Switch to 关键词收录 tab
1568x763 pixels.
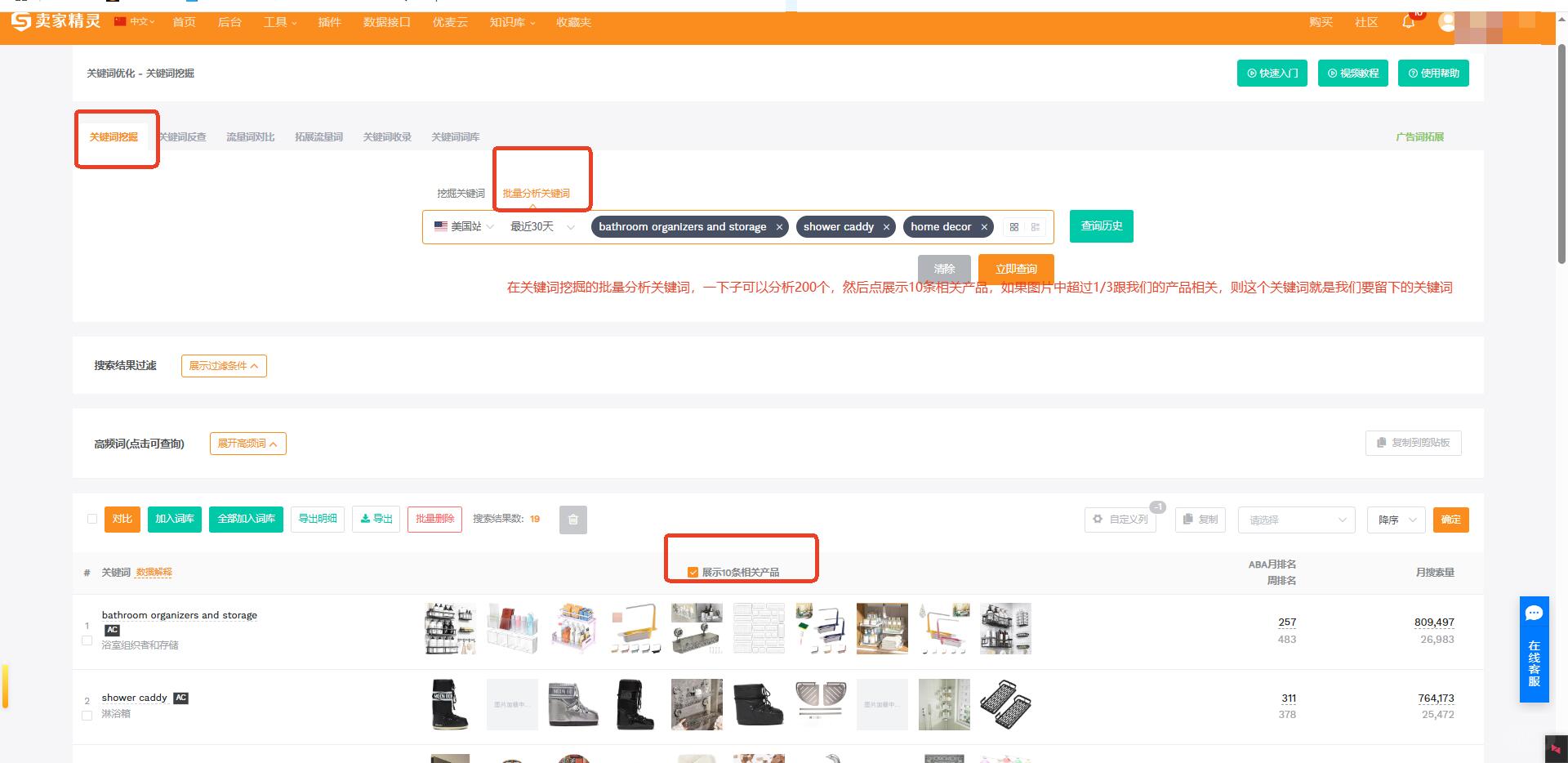pyautogui.click(x=387, y=137)
